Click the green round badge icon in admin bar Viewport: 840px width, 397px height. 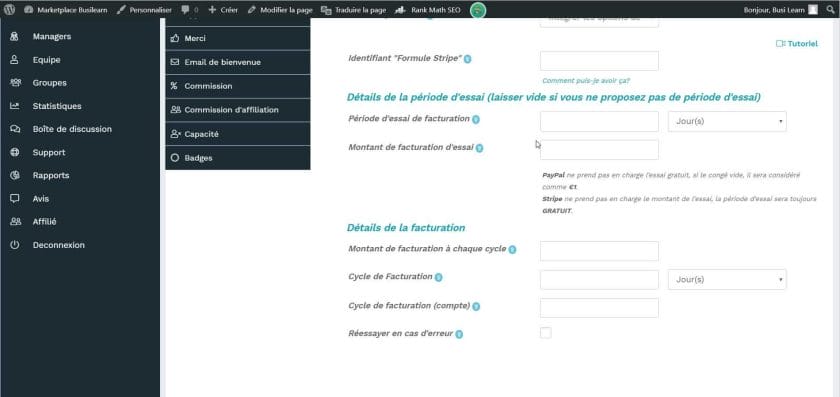click(478, 10)
